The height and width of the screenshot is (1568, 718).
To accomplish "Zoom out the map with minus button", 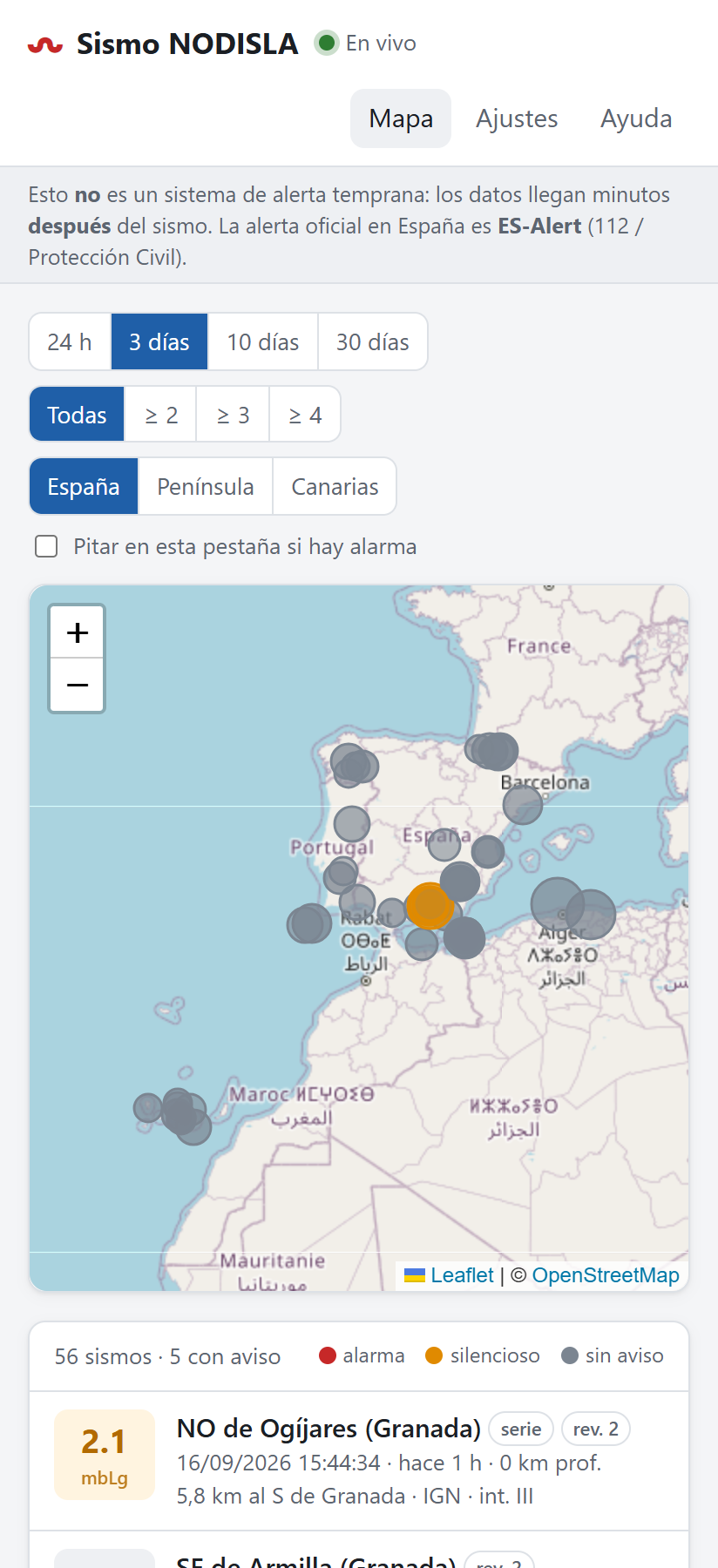I will pyautogui.click(x=78, y=685).
